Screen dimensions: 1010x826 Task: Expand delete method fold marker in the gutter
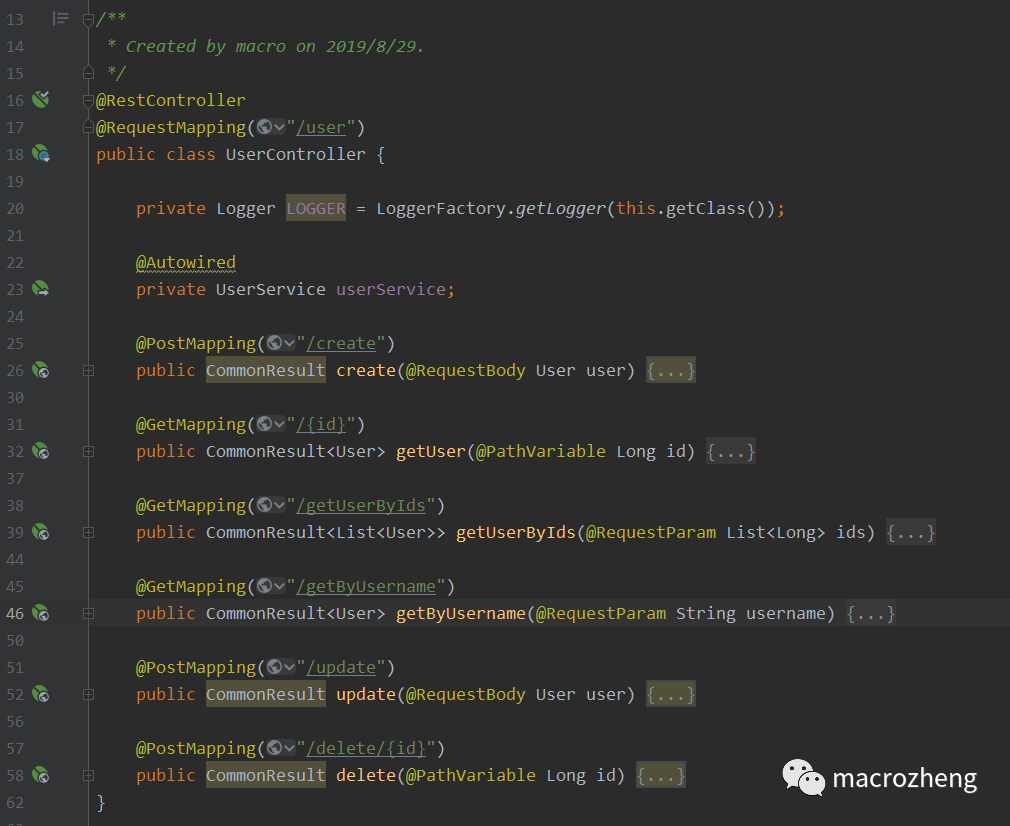pos(88,776)
